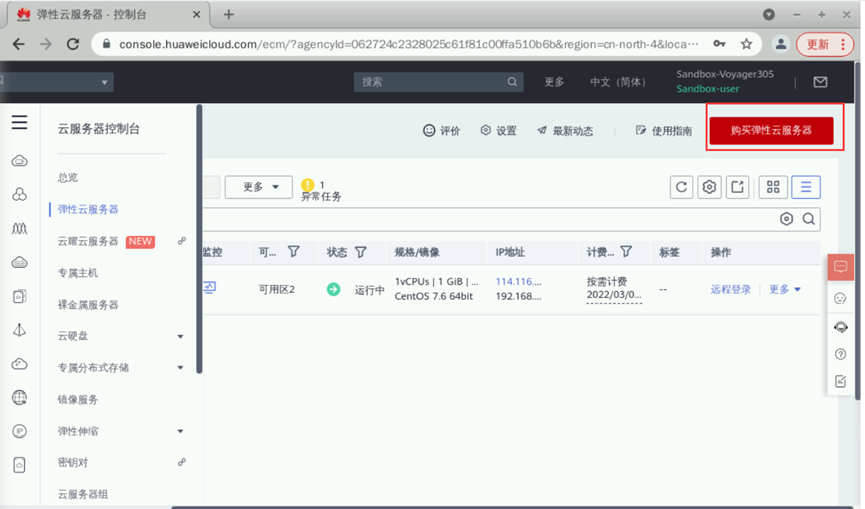Select 弹性云服务器 in sidebar

(x=88, y=210)
